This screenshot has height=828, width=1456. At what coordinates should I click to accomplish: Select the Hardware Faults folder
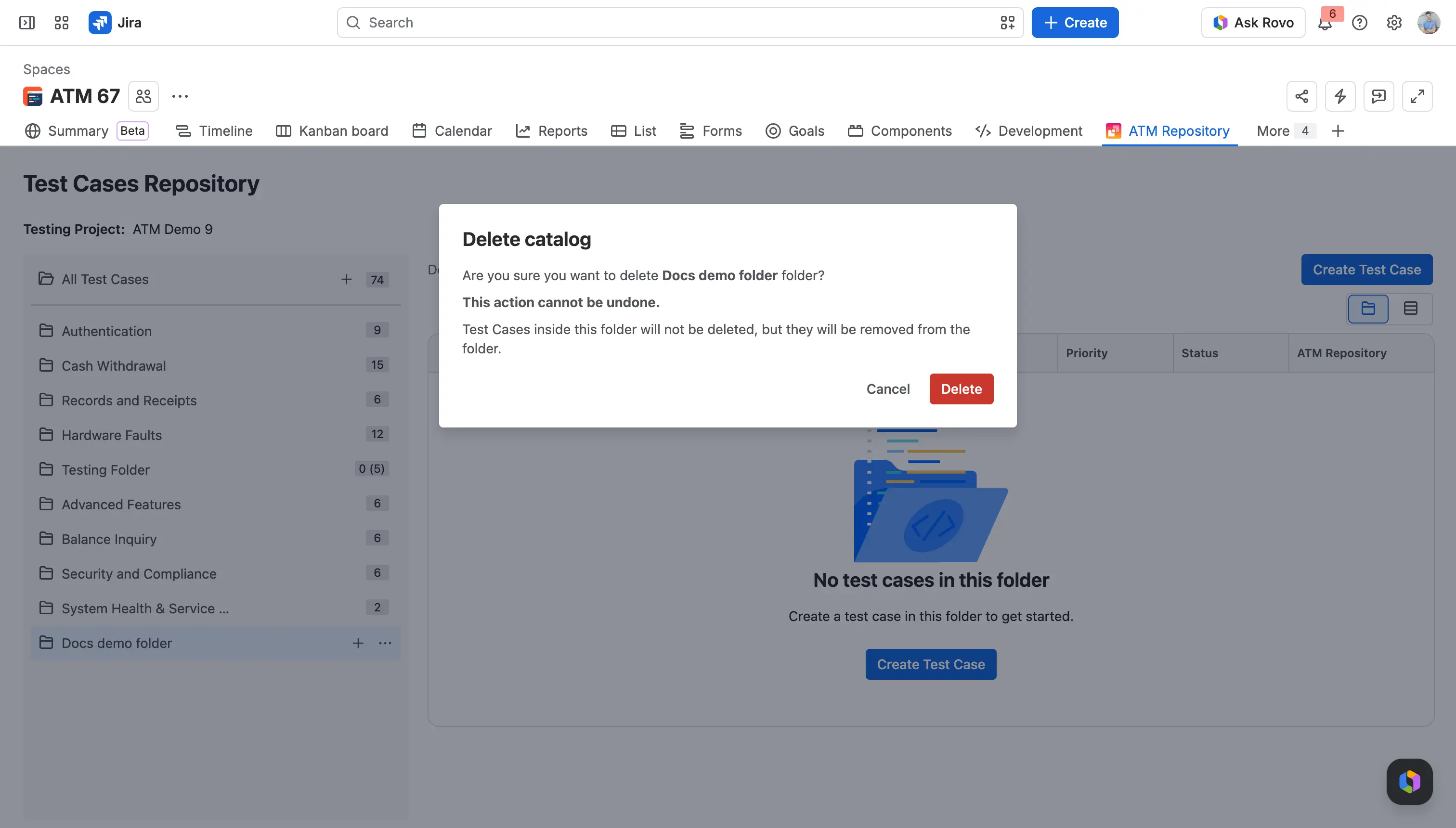point(215,435)
